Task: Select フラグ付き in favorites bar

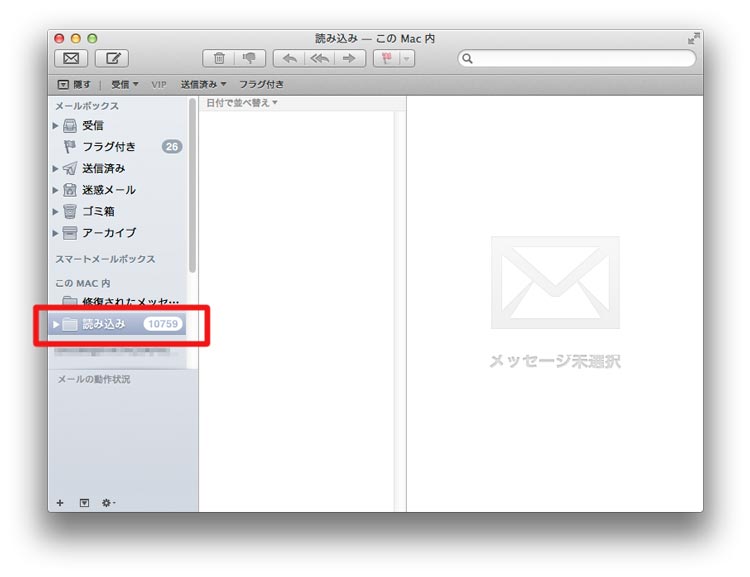Action: [x=262, y=85]
